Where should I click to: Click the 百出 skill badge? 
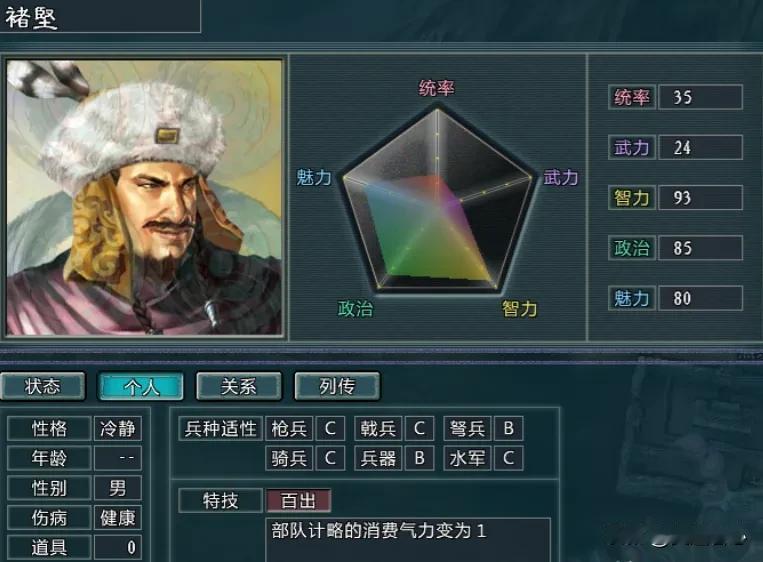[x=298, y=501]
